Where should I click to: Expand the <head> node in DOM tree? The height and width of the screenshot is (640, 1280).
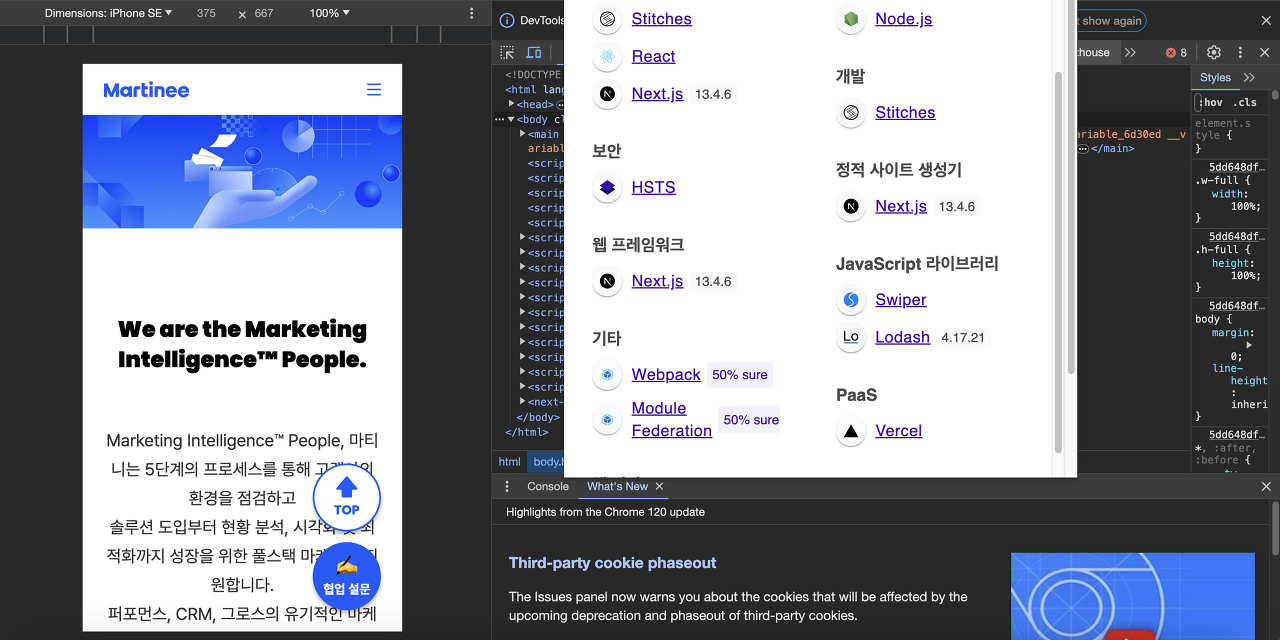pos(512,104)
